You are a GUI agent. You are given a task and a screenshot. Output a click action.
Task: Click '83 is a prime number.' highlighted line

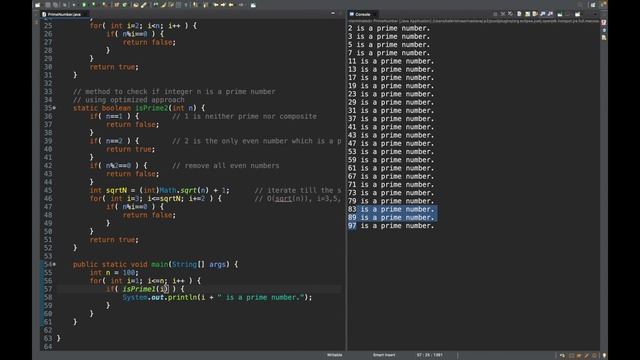391,209
